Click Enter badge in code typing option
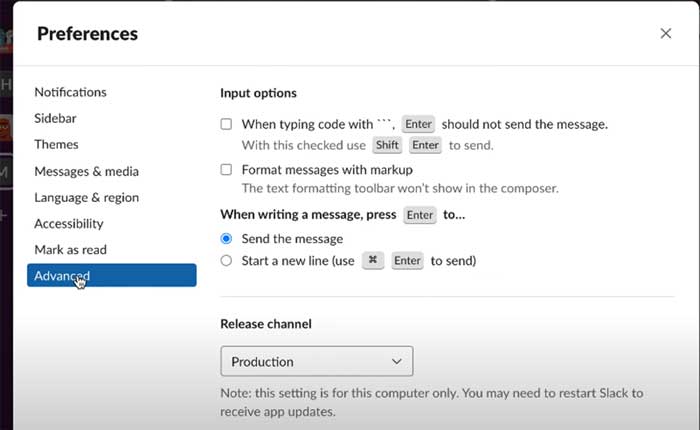The image size is (700, 430). 418,124
